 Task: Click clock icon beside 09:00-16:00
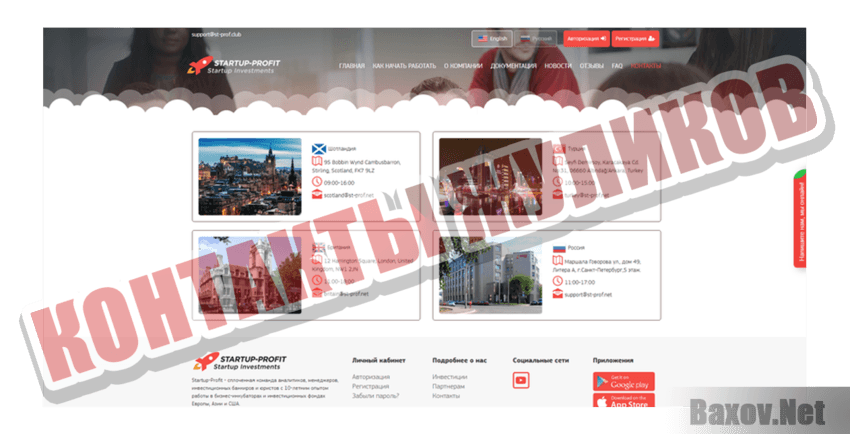click(x=317, y=182)
